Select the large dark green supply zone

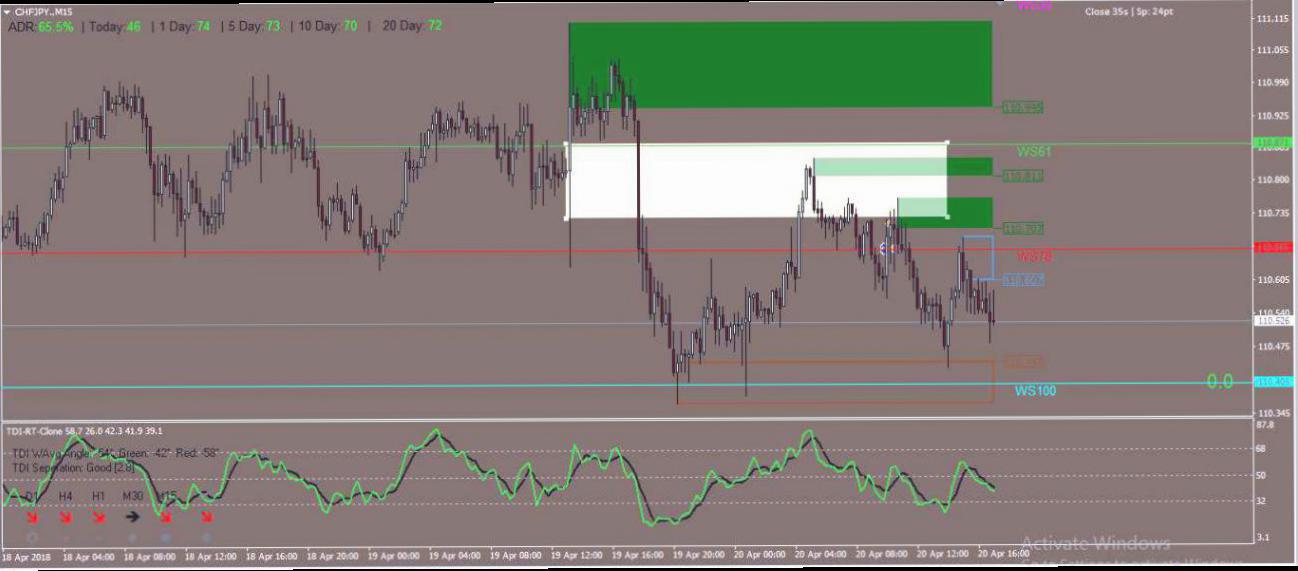click(x=780, y=64)
